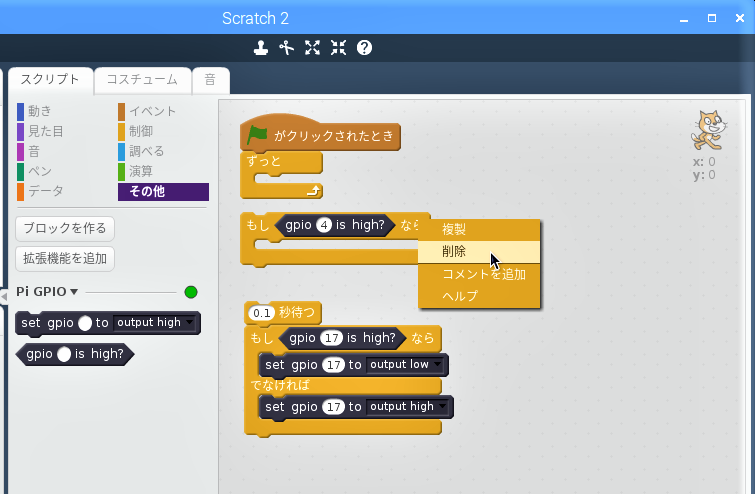
Task: Select the shrink sprite tool
Action: point(338,48)
